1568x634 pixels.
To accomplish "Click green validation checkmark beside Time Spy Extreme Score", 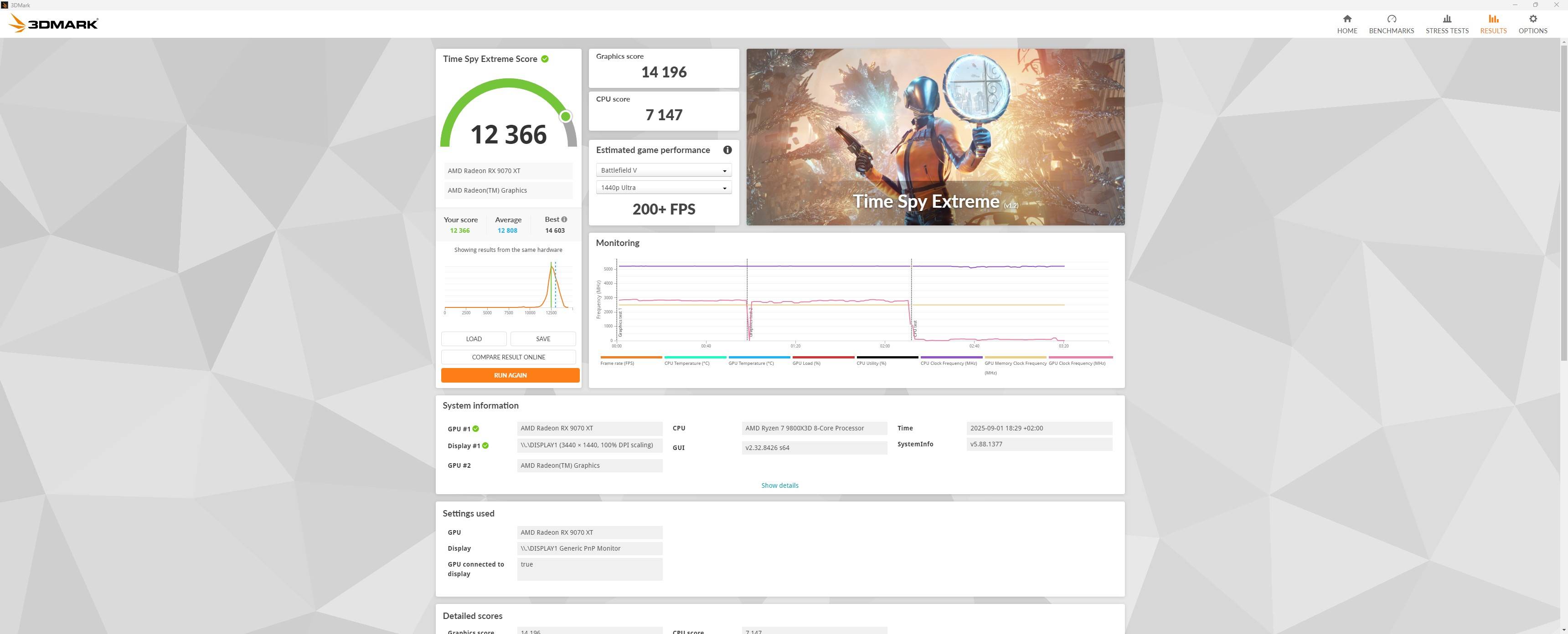I will click(545, 59).
